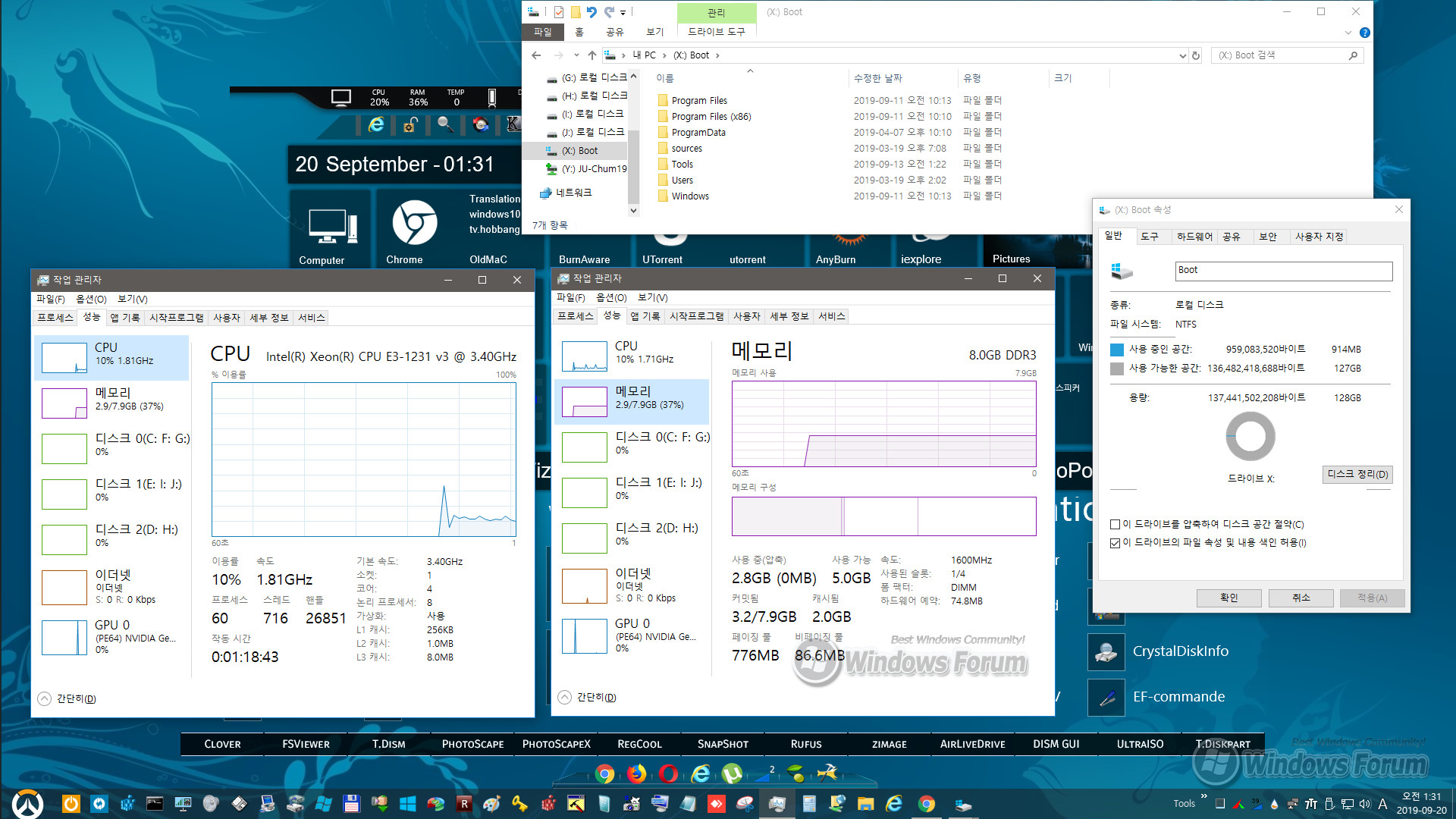This screenshot has width=1456, height=819.
Task: Expand the Explorer ribbon chevron
Action: point(1348,33)
